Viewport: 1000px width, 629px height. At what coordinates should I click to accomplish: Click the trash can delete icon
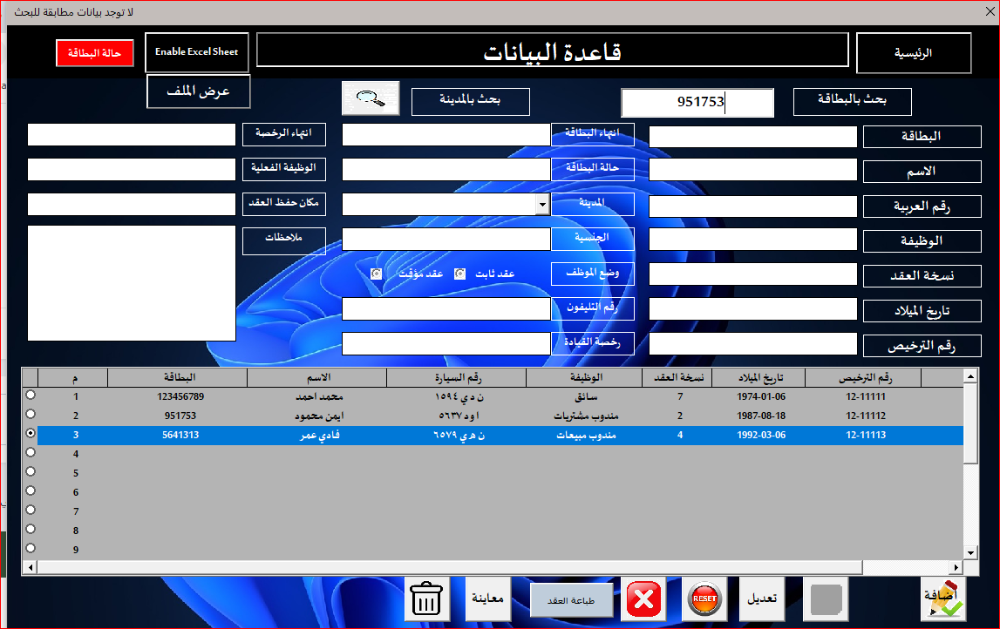point(427,600)
